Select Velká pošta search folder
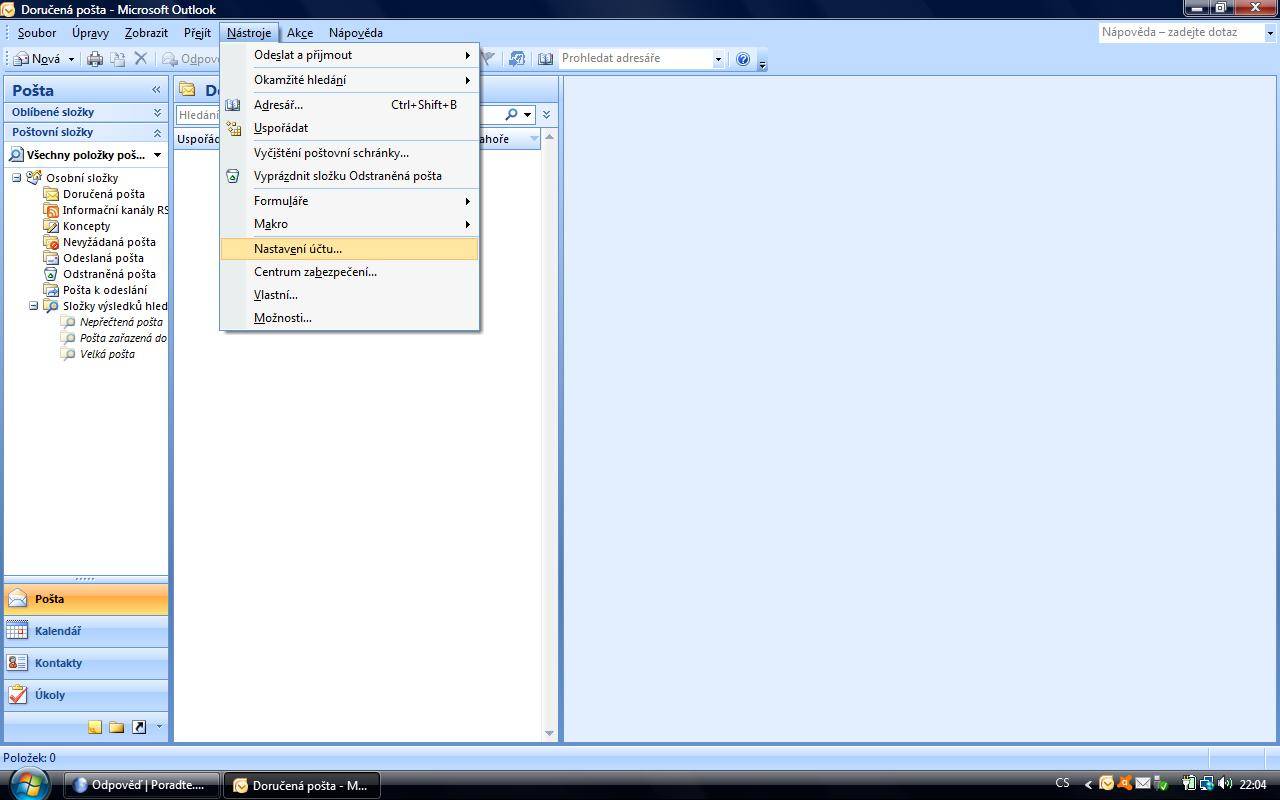1280x800 pixels. coord(107,354)
